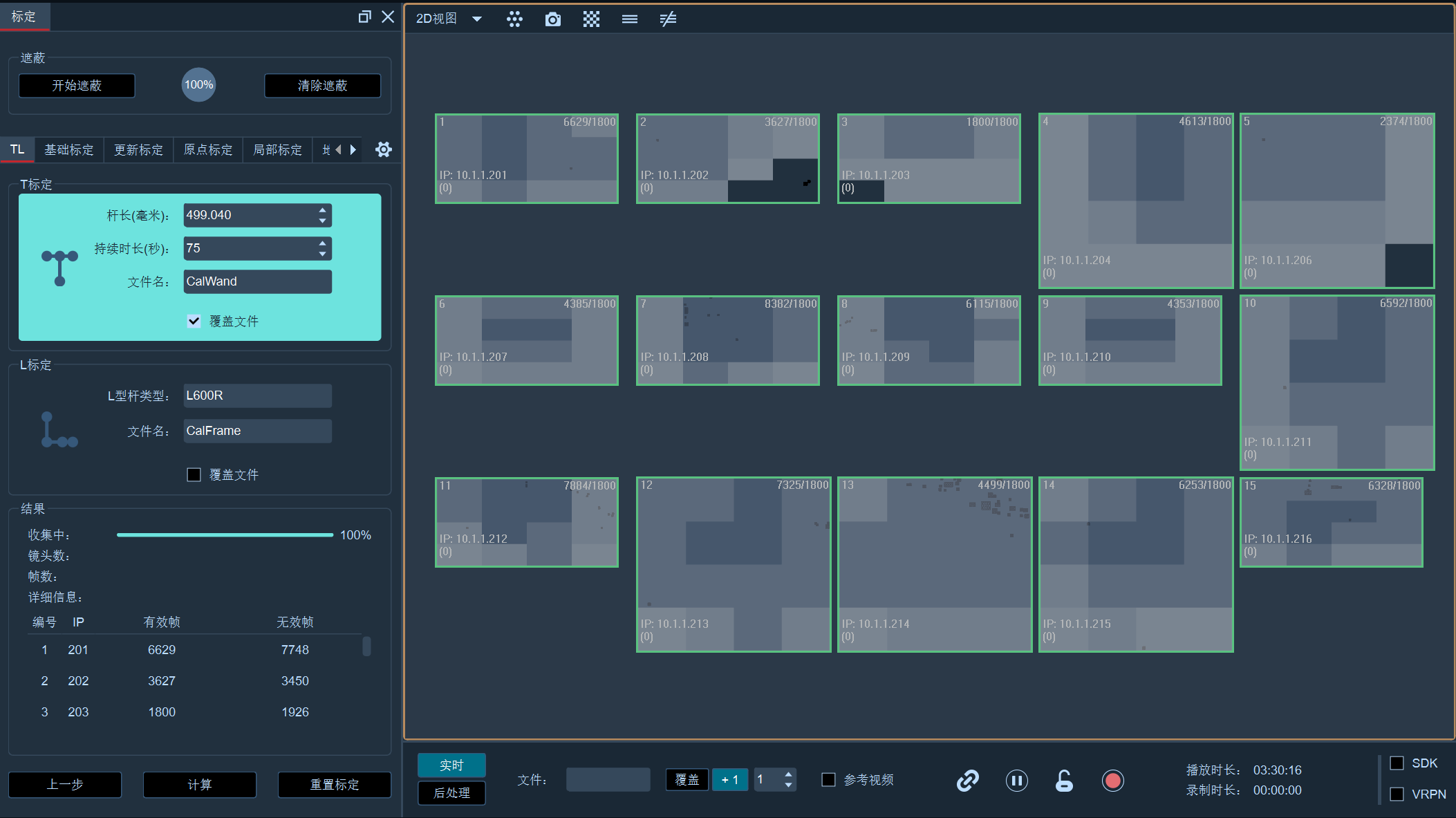Screen dimensions: 1456x818
Task: Pause the live view playback
Action: (1016, 781)
